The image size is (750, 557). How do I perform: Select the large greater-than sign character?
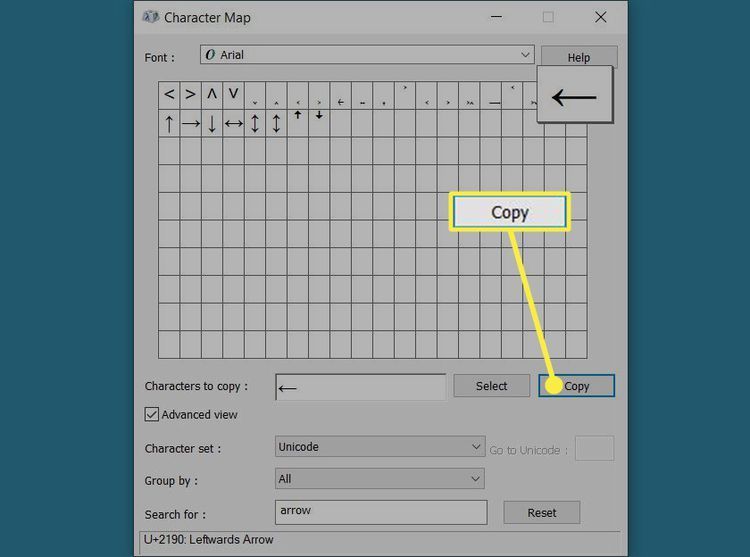click(190, 94)
